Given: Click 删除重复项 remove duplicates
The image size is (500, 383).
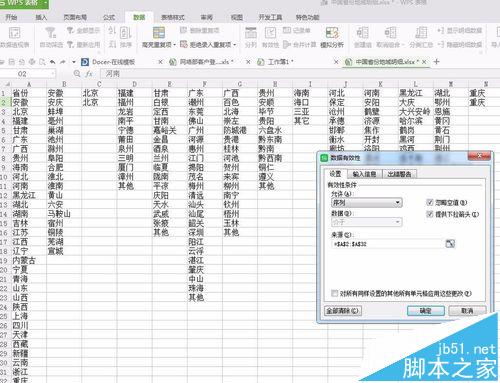Looking at the screenshot, I should [200, 30].
